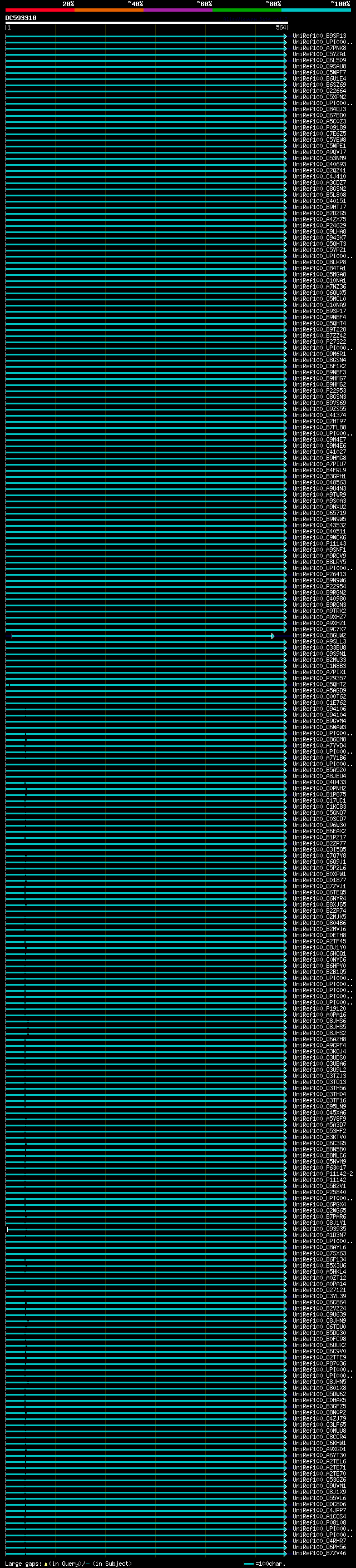Click the shortened alignment bar for UniRef100_Q8GUW2
Screen dimensions: 356x1568
(x=143, y=635)
